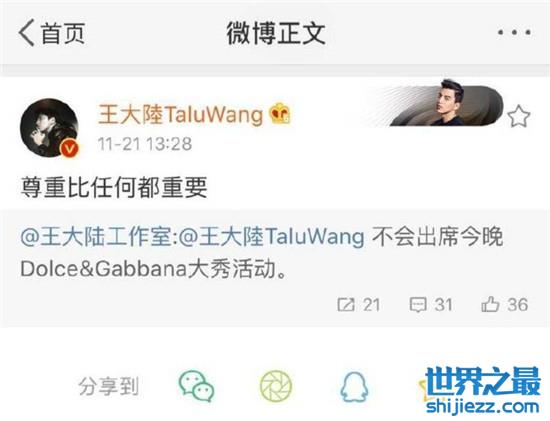Open the three-dot more options menu
Screen dimensions: 550x421
tap(514, 33)
